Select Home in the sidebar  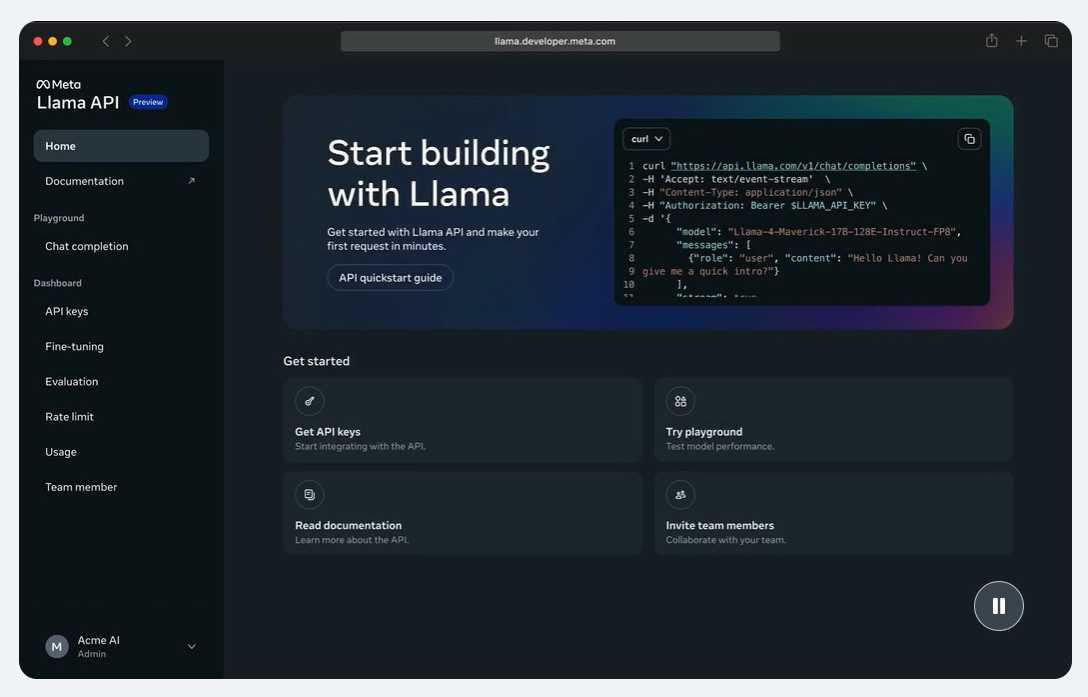pos(121,146)
